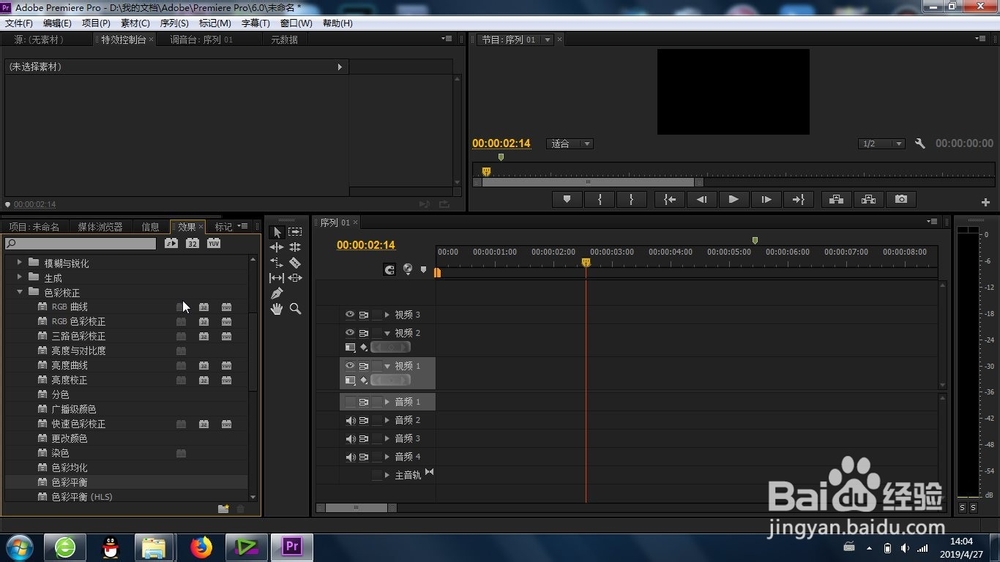1000x562 pixels.
Task: Open the 适合 zoom level dropdown
Action: click(x=570, y=144)
